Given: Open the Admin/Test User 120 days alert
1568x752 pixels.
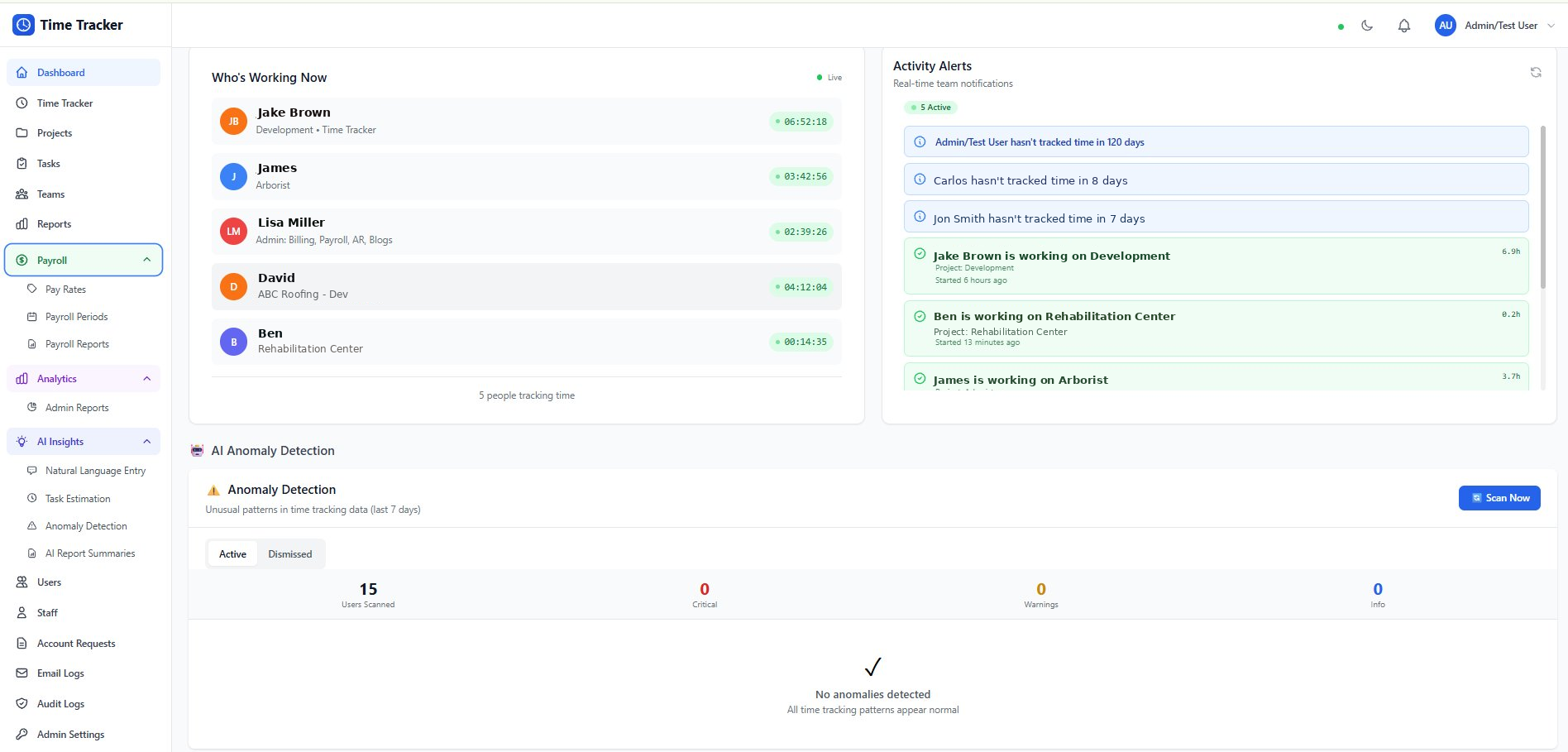Looking at the screenshot, I should click(x=1216, y=141).
